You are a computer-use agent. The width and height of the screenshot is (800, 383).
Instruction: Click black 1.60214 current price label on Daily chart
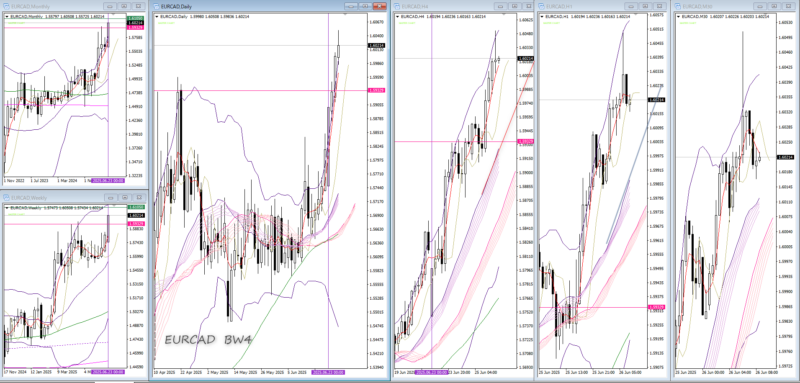tap(376, 46)
